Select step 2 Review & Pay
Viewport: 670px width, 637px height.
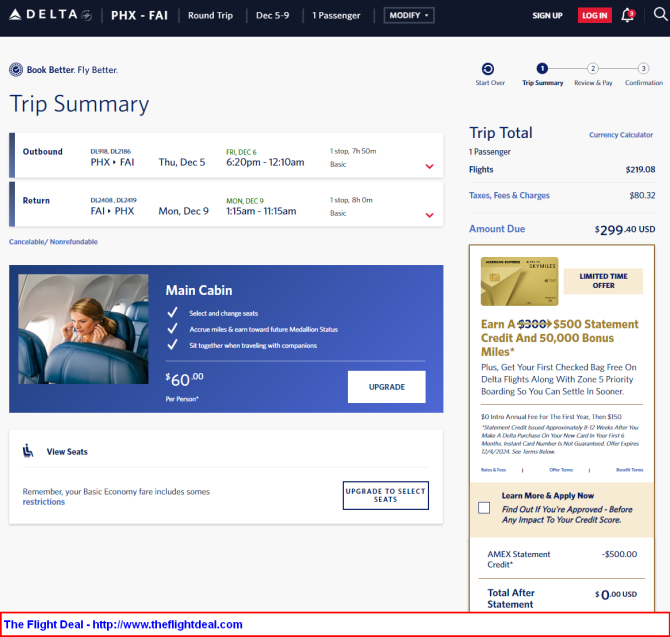pyautogui.click(x=593, y=68)
